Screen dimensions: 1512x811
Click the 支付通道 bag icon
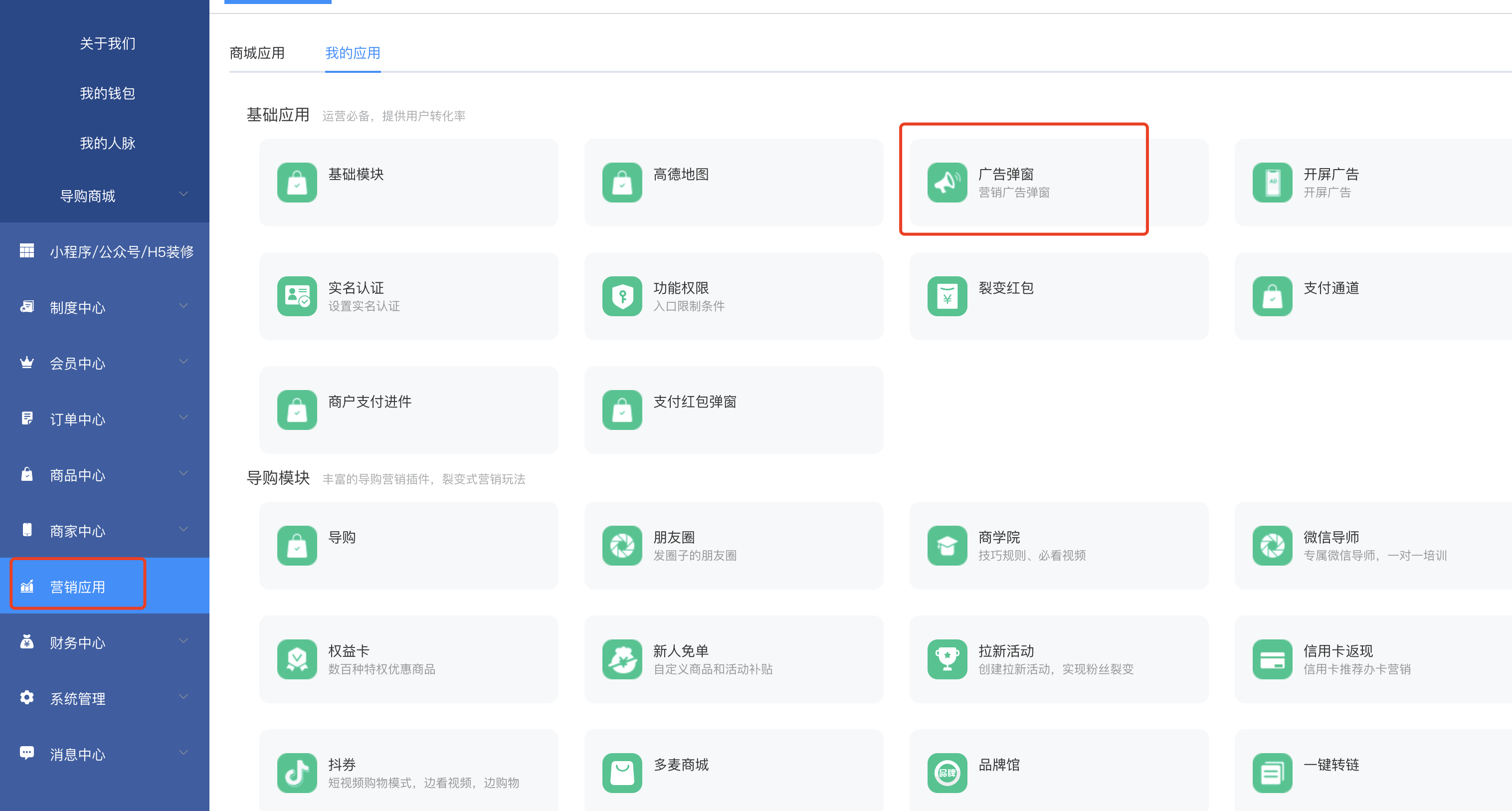tap(1273, 297)
